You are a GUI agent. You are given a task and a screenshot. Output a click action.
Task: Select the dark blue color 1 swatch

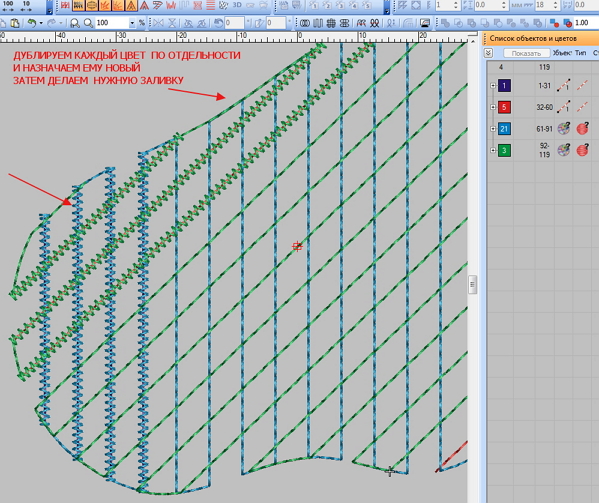pos(504,86)
